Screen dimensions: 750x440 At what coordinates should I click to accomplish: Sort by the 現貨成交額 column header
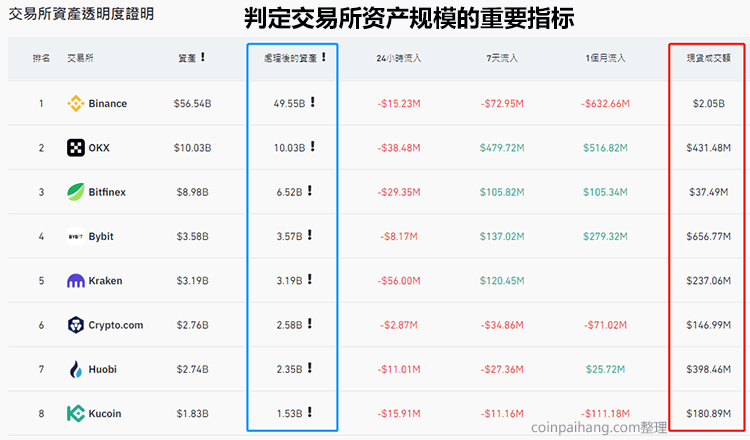(x=708, y=58)
